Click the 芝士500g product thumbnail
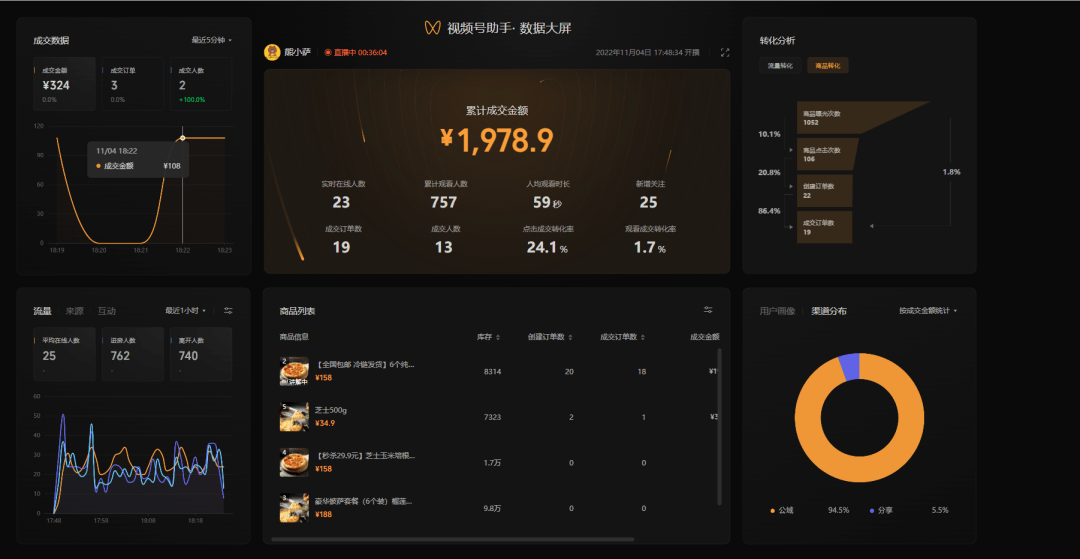Screen dimensions: 1080x559 tap(293, 417)
